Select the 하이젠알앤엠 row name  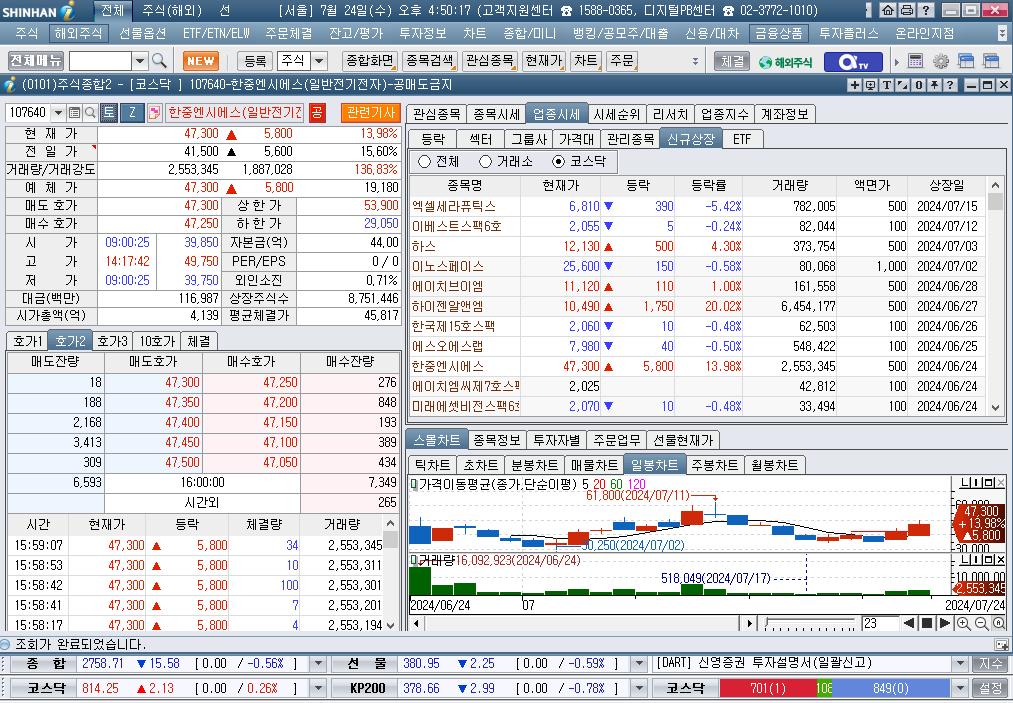pyautogui.click(x=448, y=306)
